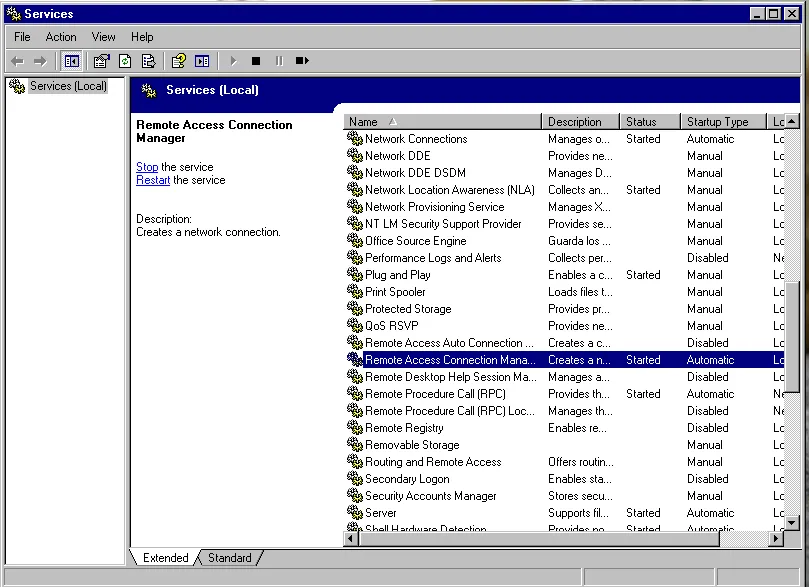Image resolution: width=809 pixels, height=587 pixels.
Task: Click the vertical scrollbar up arrow
Action: (791, 122)
